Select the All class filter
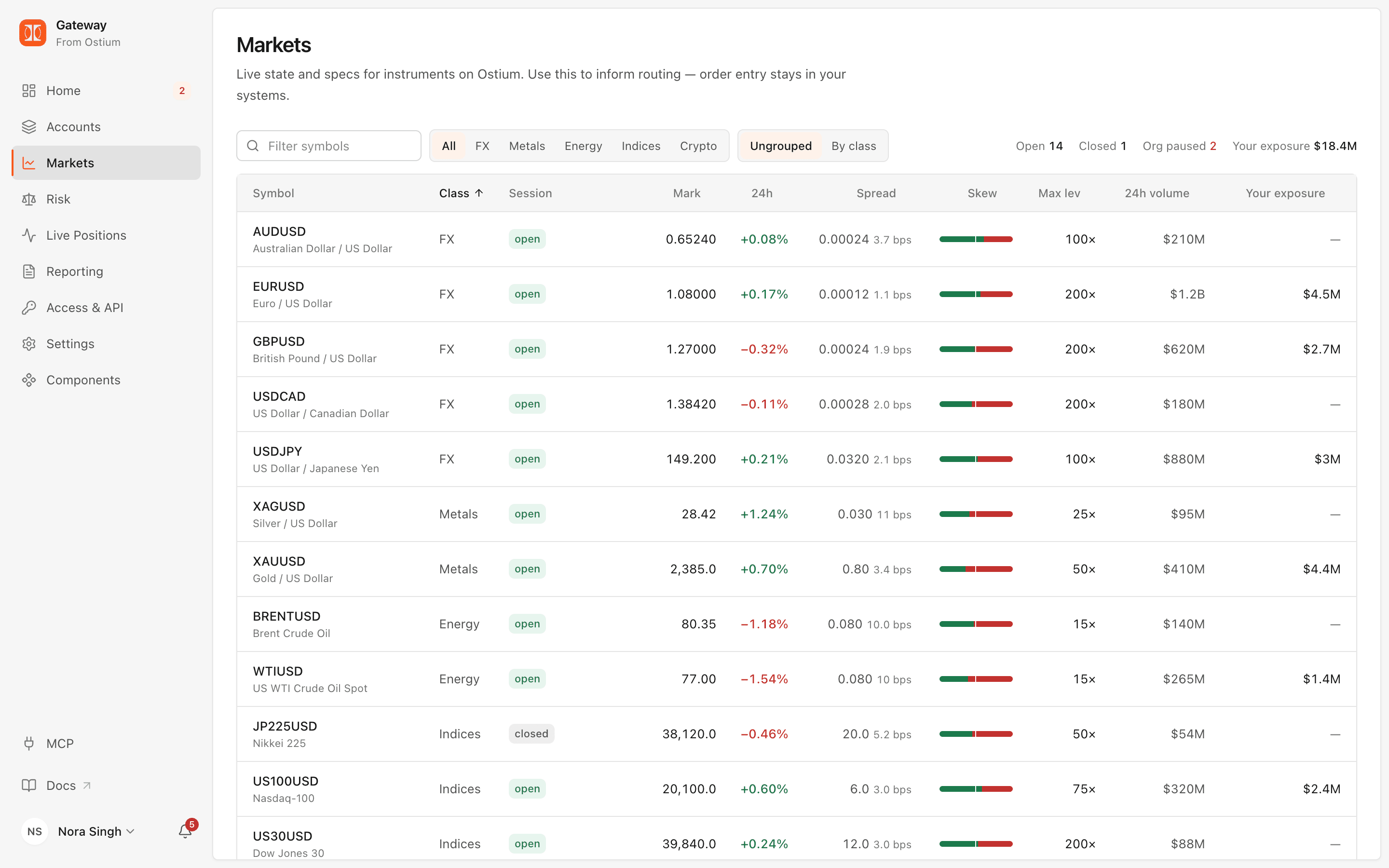This screenshot has width=1389, height=868. click(x=449, y=146)
